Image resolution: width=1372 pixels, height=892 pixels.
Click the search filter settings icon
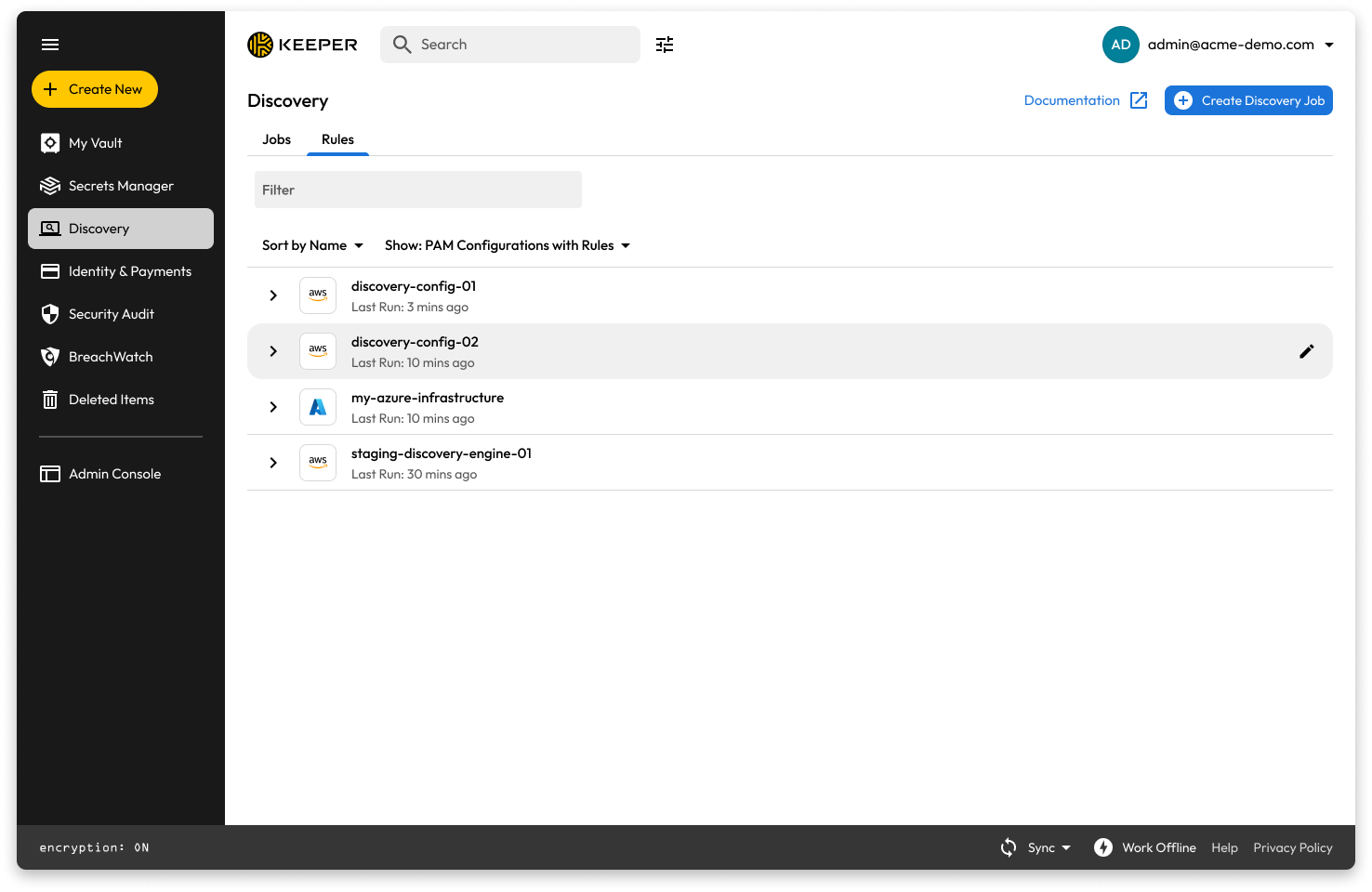pos(665,45)
